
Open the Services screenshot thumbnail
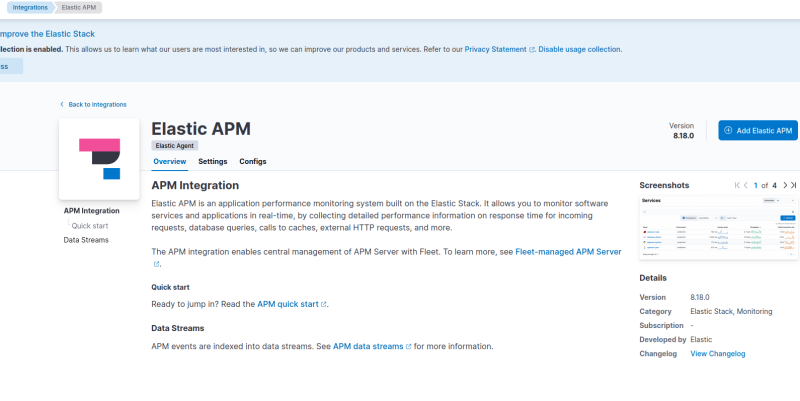717,229
